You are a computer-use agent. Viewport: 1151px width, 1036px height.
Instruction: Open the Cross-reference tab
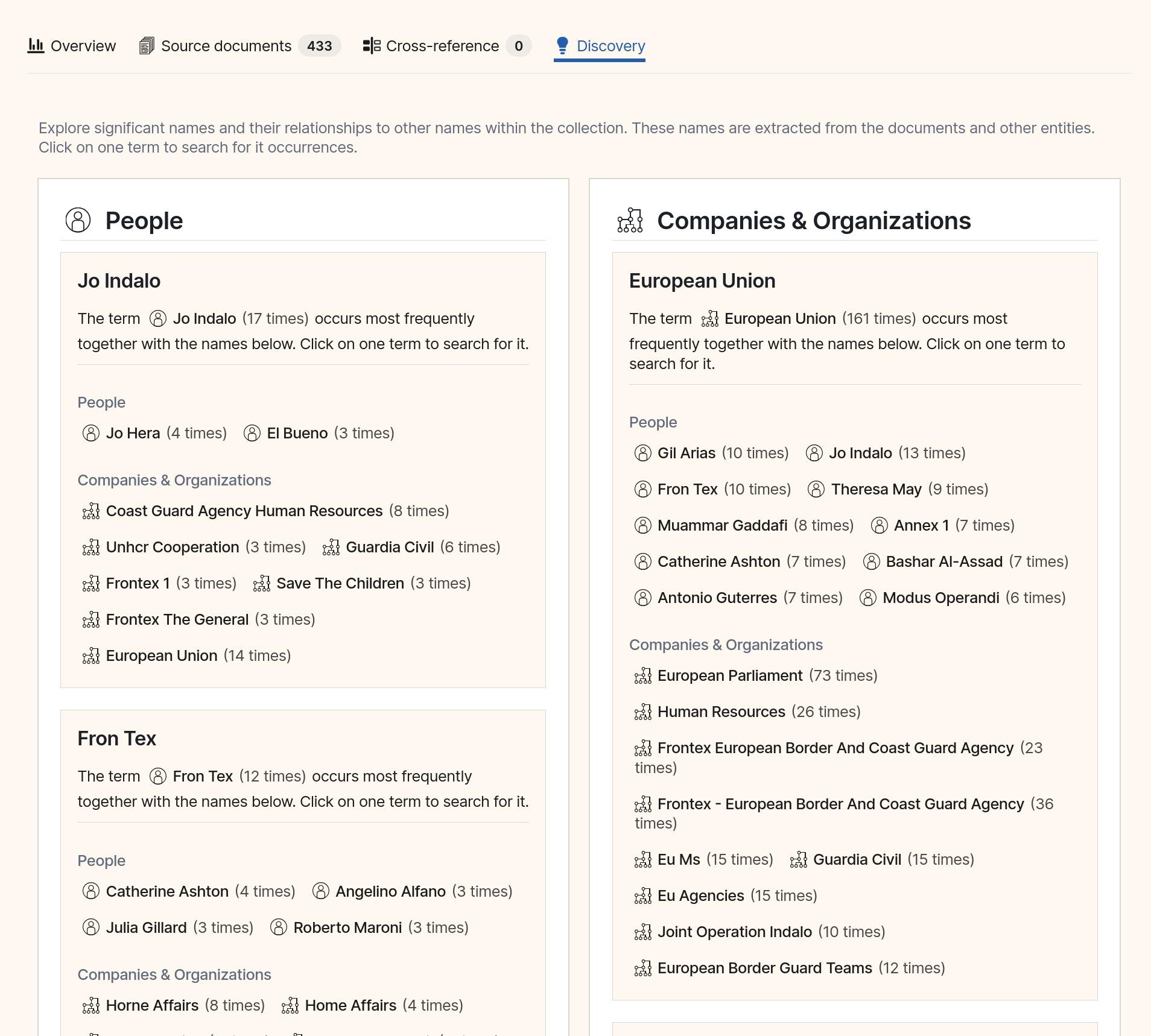click(x=446, y=46)
